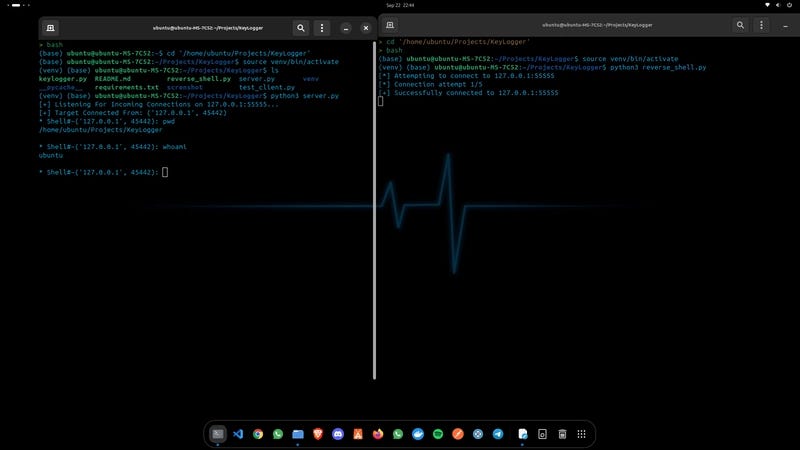Open Terminal from the dock

pos(218,434)
